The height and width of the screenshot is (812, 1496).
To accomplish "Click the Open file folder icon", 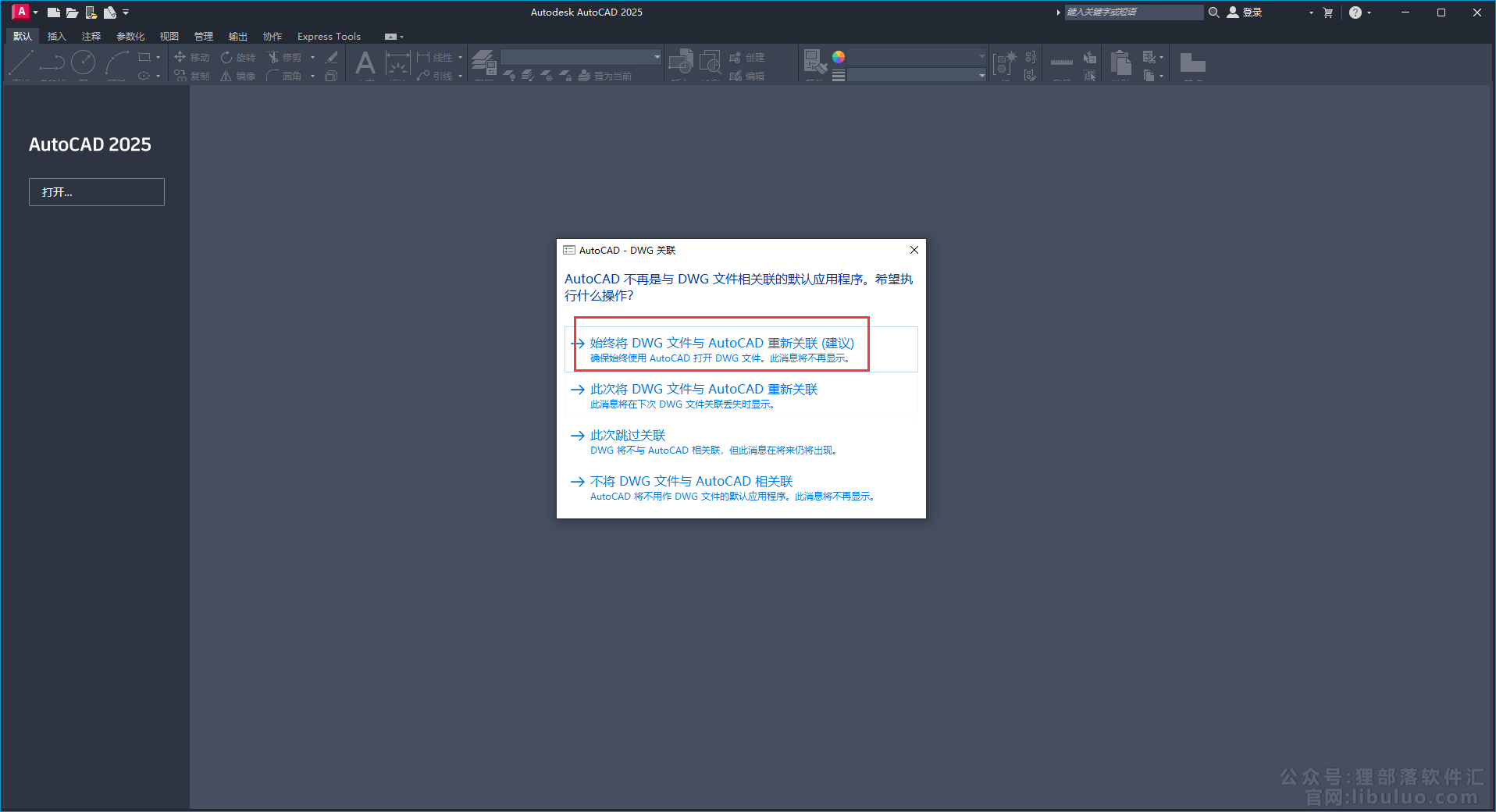I will [x=72, y=12].
